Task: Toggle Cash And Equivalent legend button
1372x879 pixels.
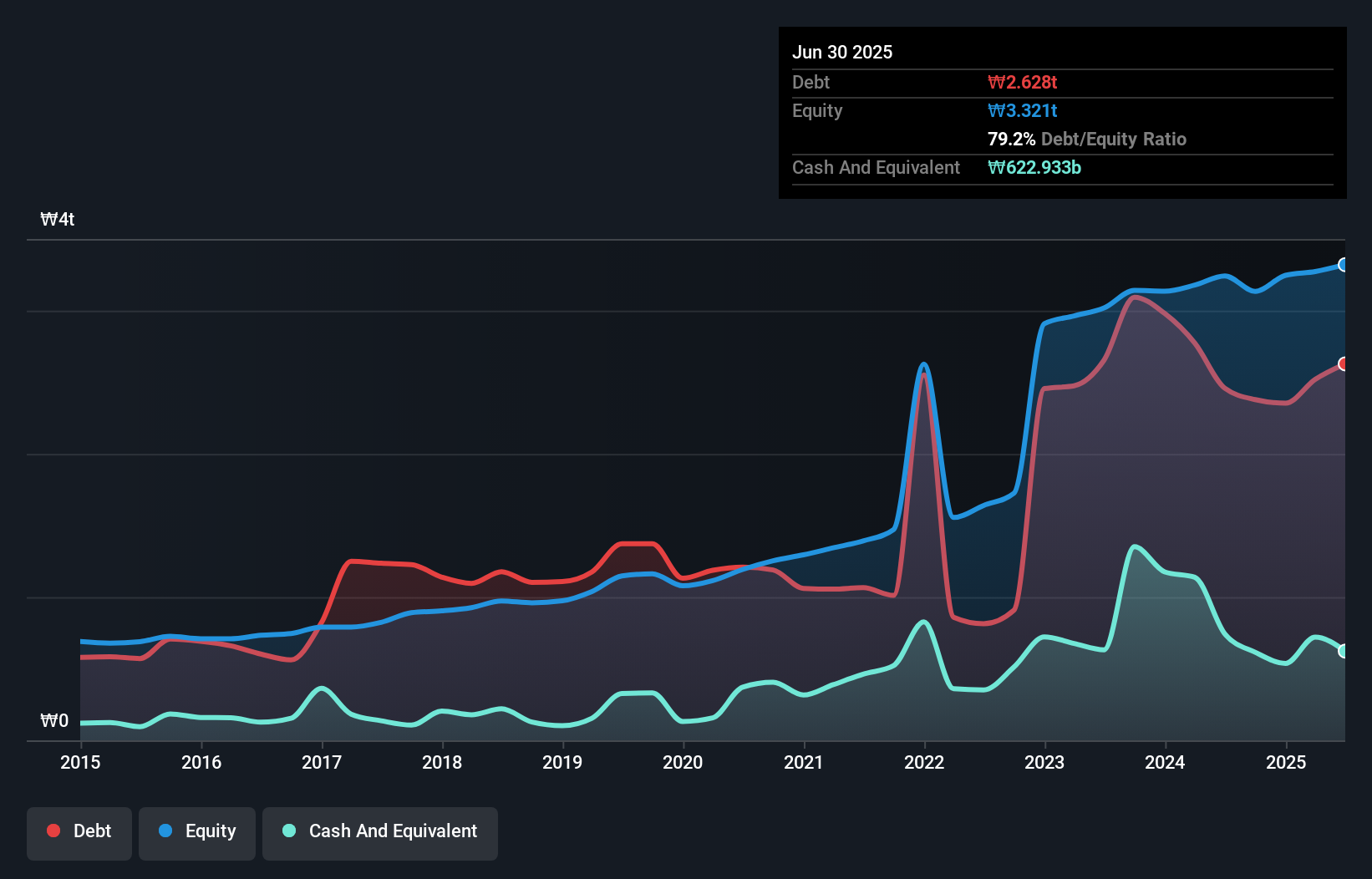Action: (380, 833)
